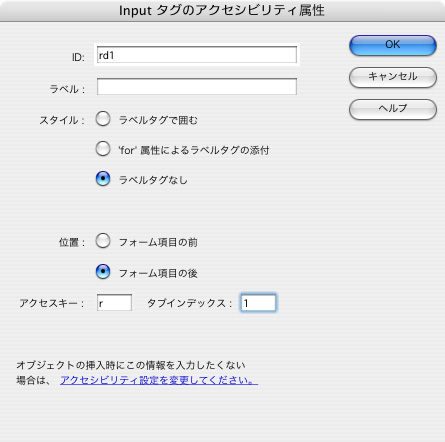Image resolution: width=445 pixels, height=442 pixels.
Task: Select the ラベルタグなし radio button
Action: tap(103, 179)
